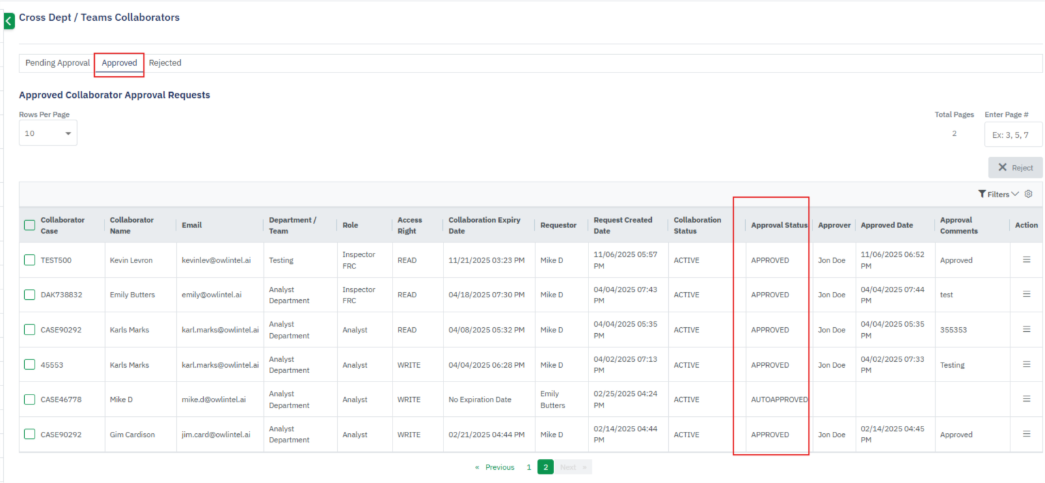Open table settings gear icon
Viewport: 1045px width, 483px height.
pyautogui.click(x=1028, y=194)
